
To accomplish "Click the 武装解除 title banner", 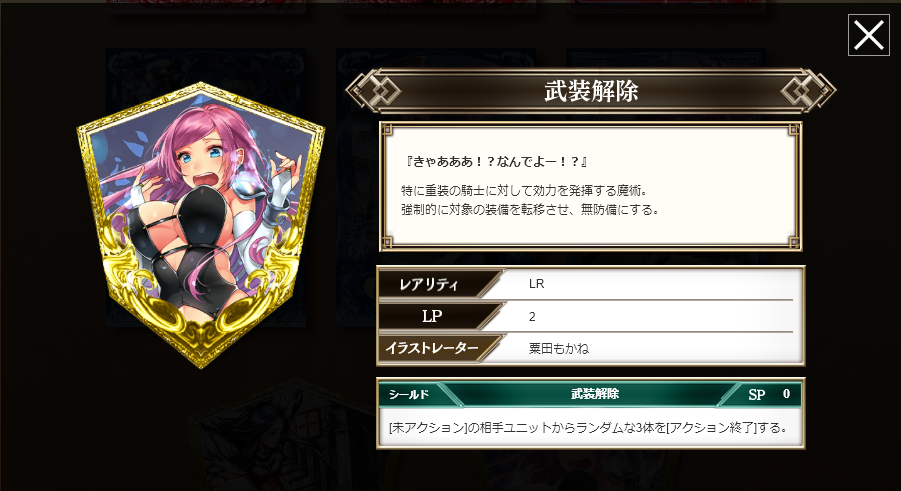I will [x=591, y=91].
